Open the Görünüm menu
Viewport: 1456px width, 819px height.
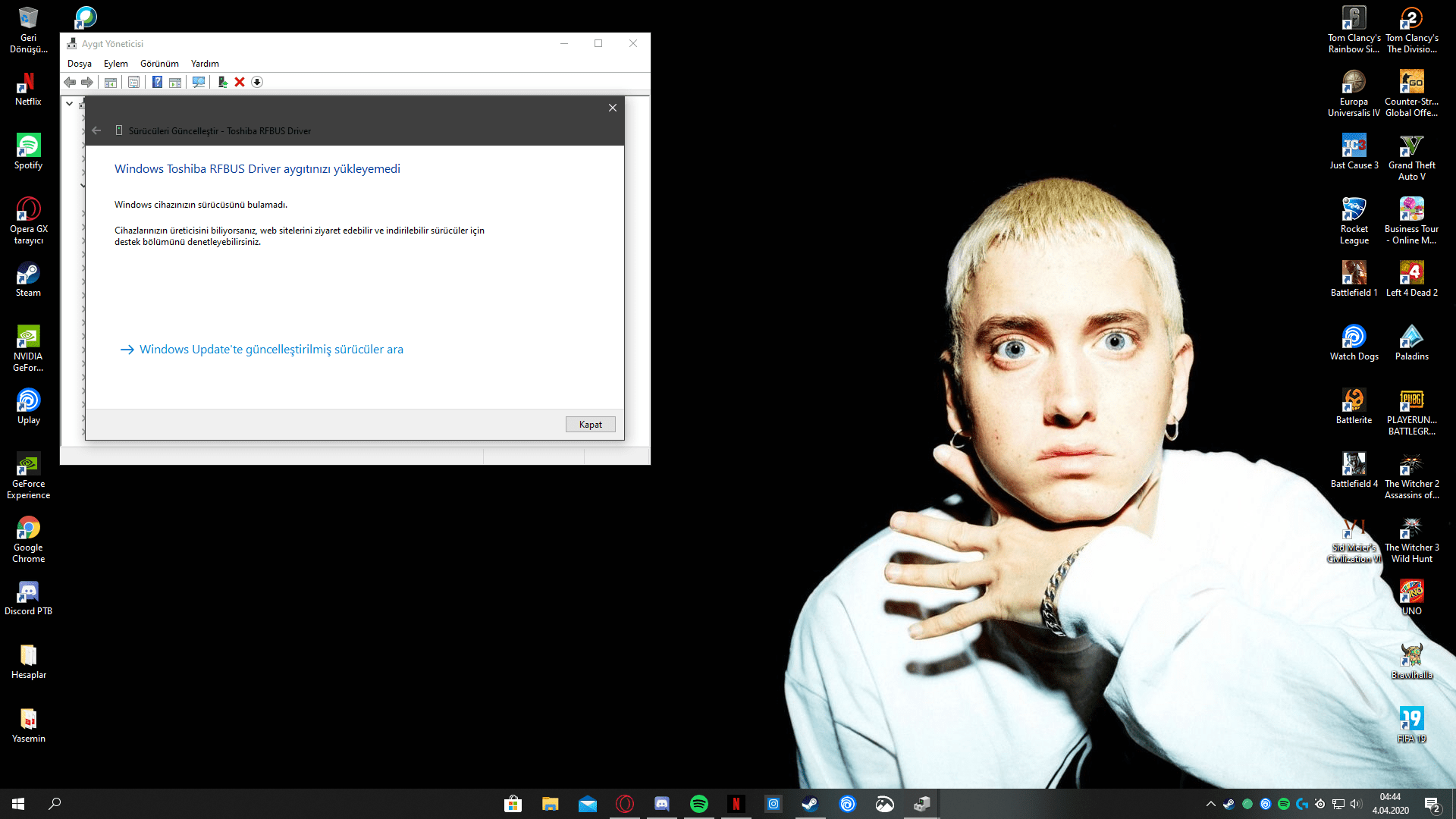(x=159, y=64)
